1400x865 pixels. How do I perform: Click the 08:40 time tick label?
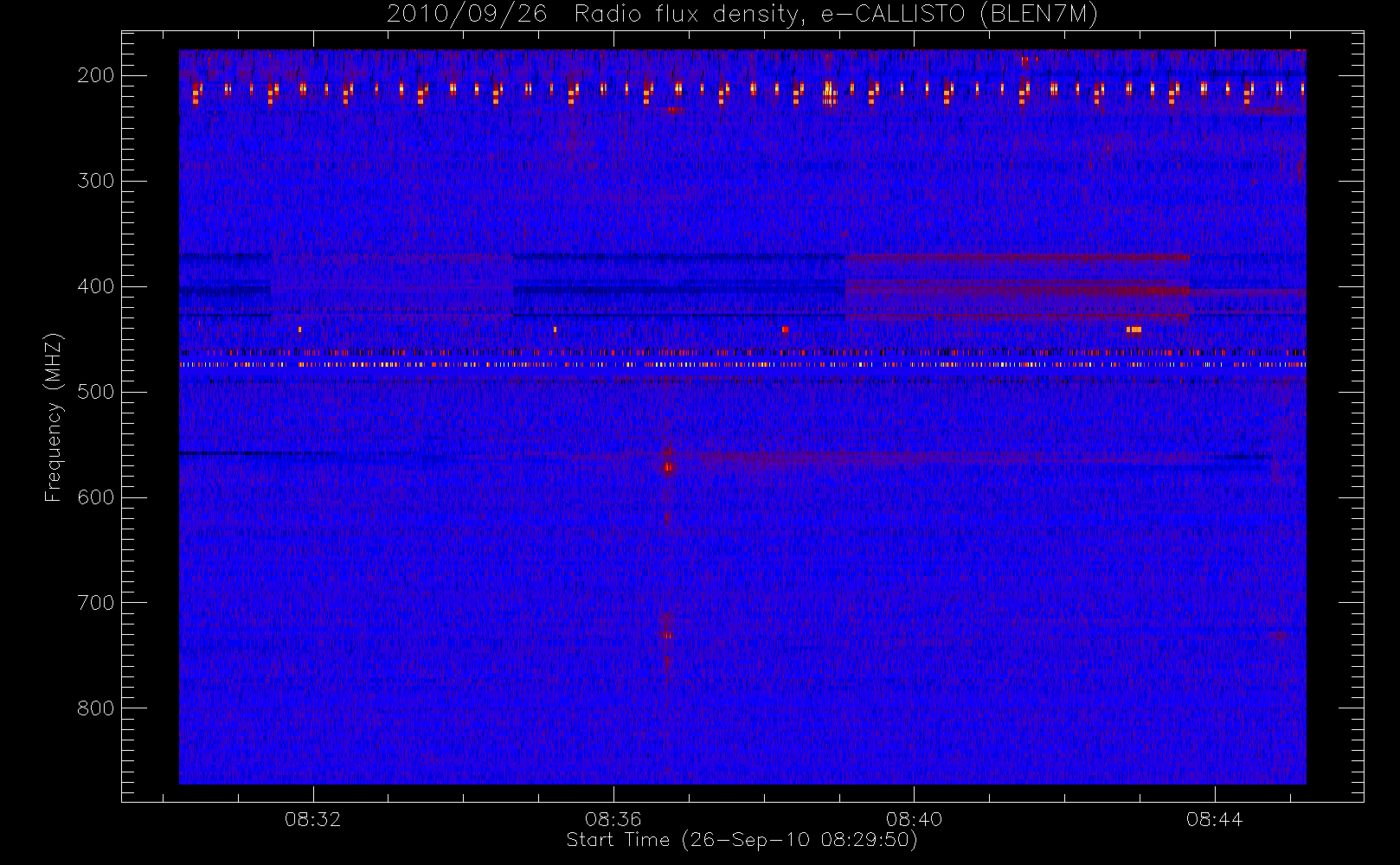913,819
